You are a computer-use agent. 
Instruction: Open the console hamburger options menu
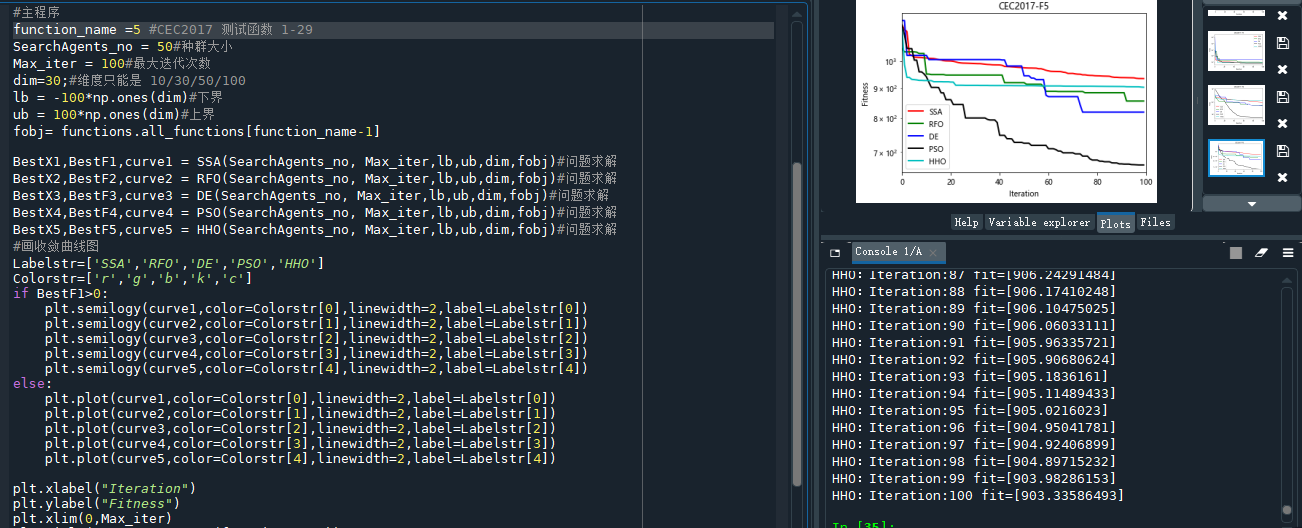pos(1287,253)
